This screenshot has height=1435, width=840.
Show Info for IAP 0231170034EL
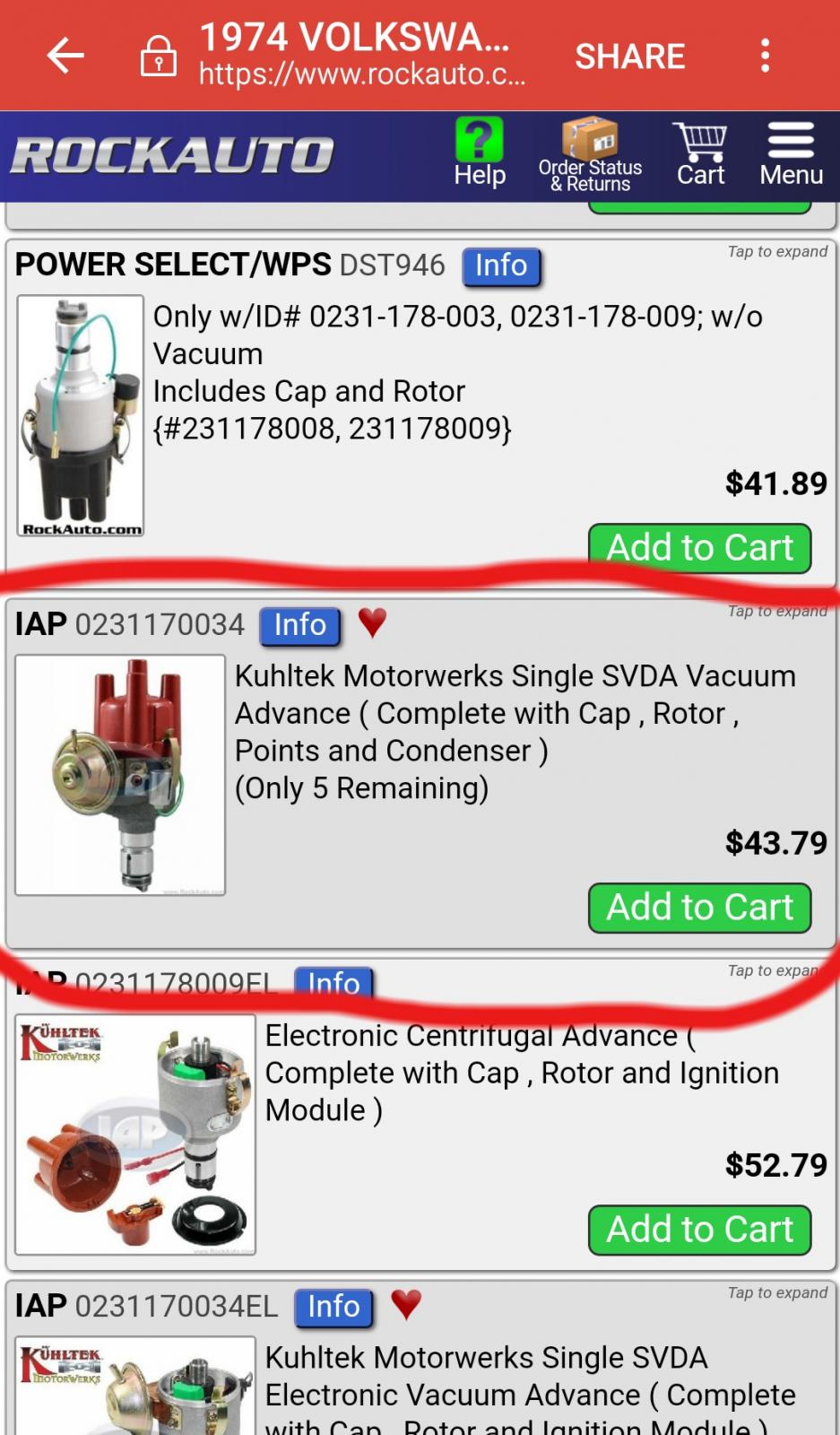coord(333,1307)
